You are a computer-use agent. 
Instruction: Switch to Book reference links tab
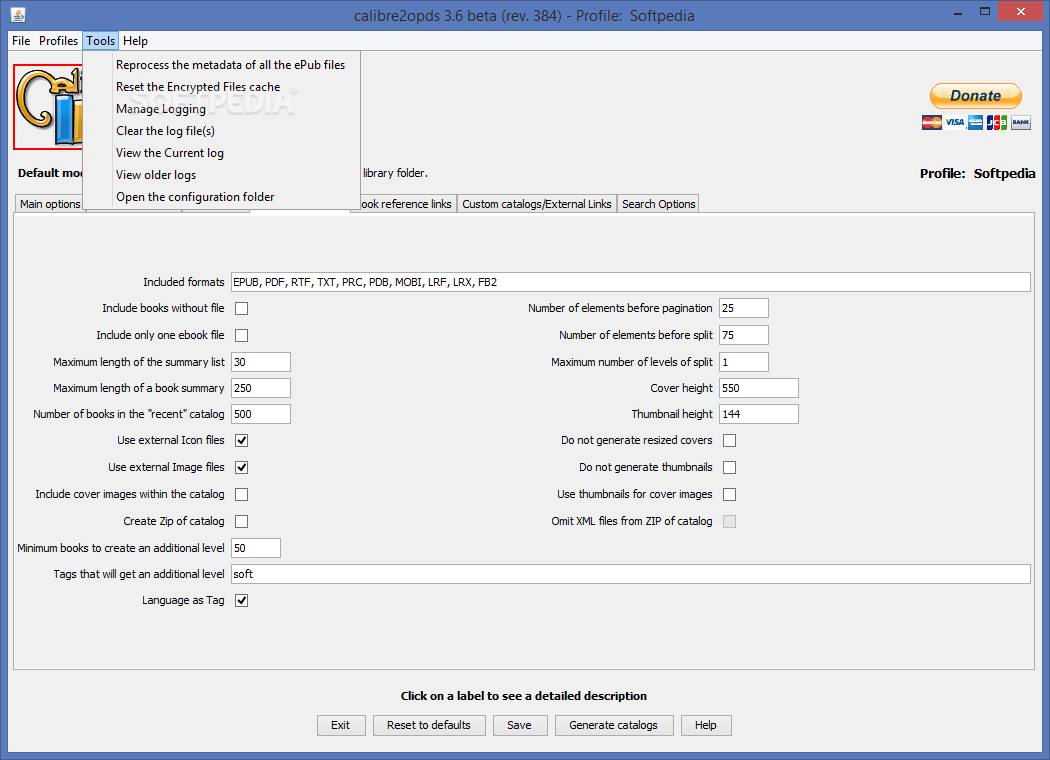point(406,204)
